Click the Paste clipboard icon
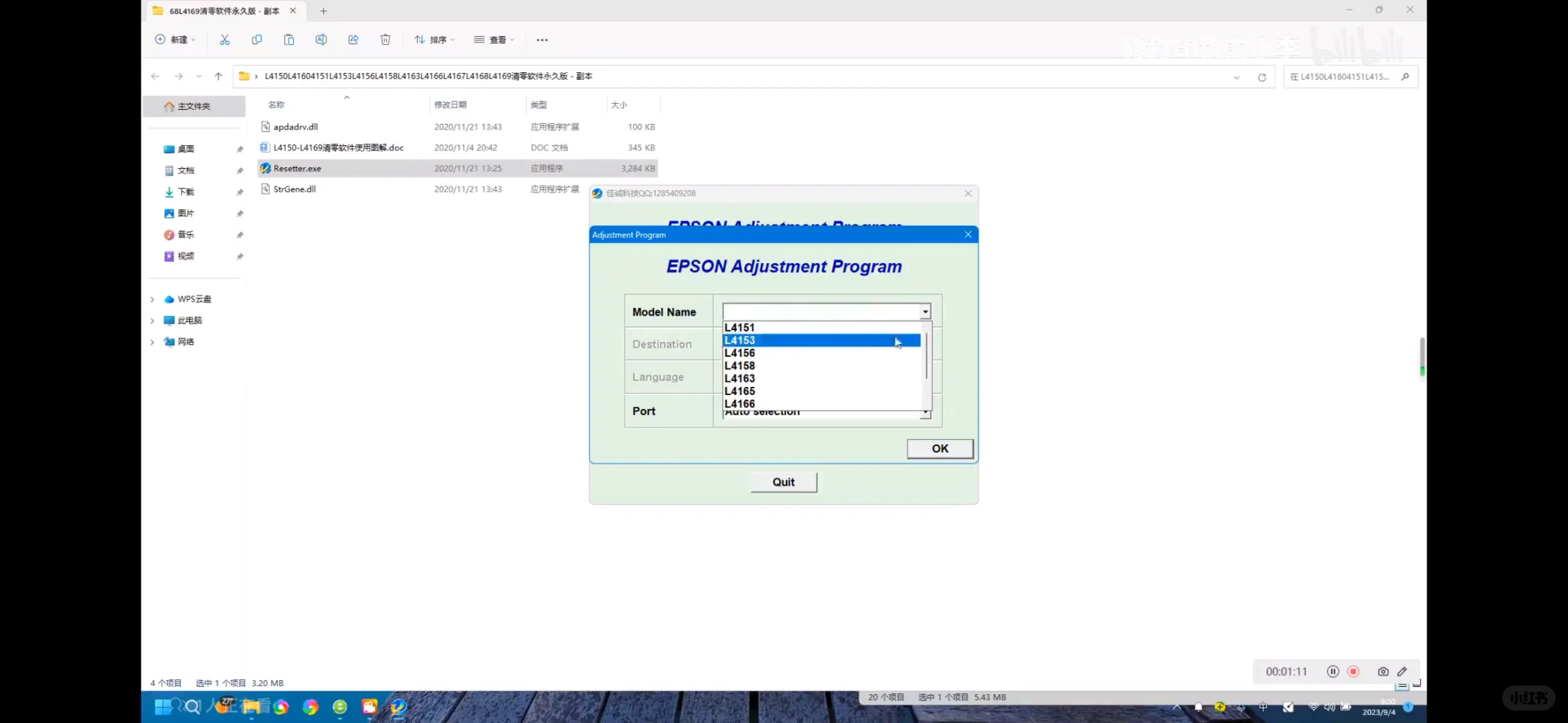Viewport: 1568px width, 723px height. [x=289, y=39]
